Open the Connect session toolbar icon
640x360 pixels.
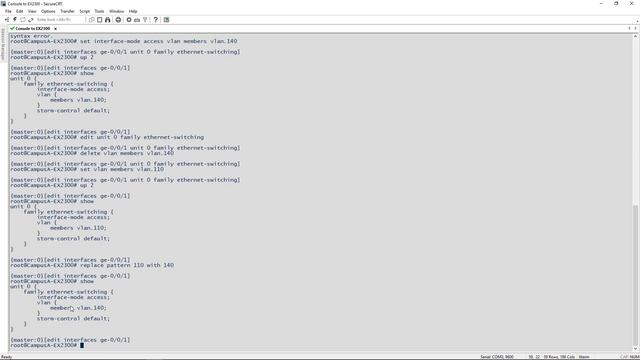[x=7, y=20]
